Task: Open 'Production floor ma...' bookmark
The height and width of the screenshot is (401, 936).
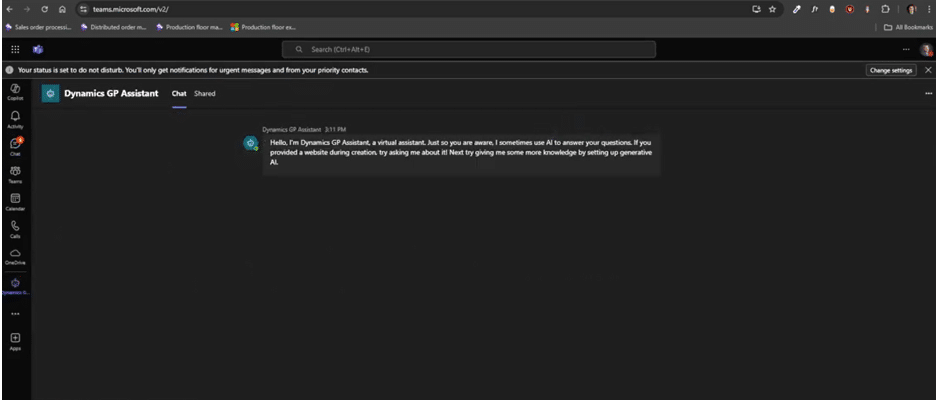Action: pos(189,27)
